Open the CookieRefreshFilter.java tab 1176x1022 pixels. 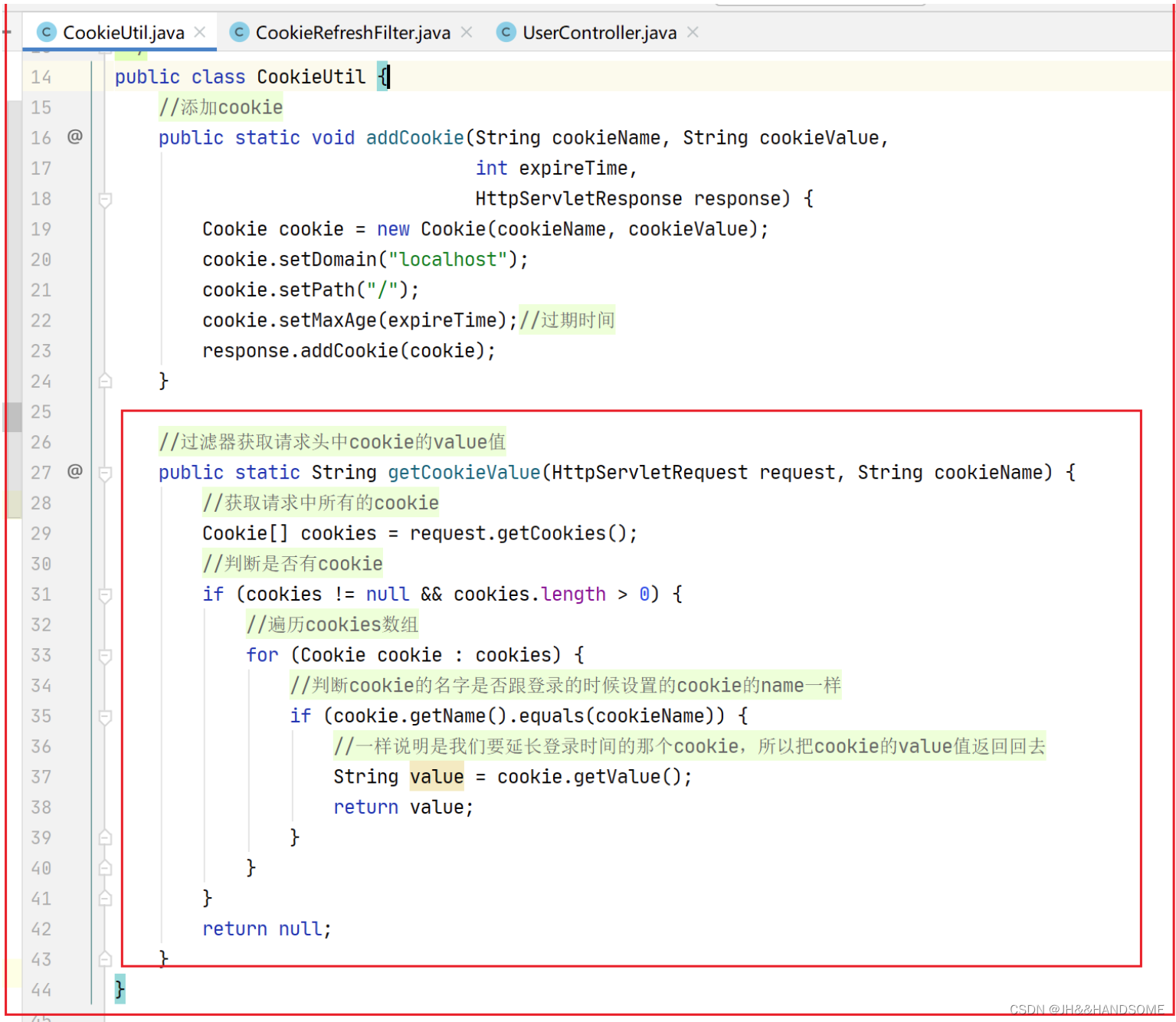352,32
